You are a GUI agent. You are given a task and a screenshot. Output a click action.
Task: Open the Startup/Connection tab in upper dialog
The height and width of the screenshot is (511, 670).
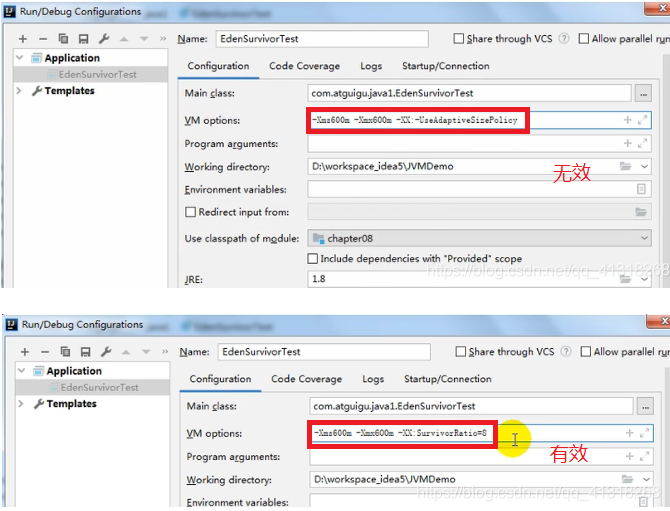(x=446, y=66)
